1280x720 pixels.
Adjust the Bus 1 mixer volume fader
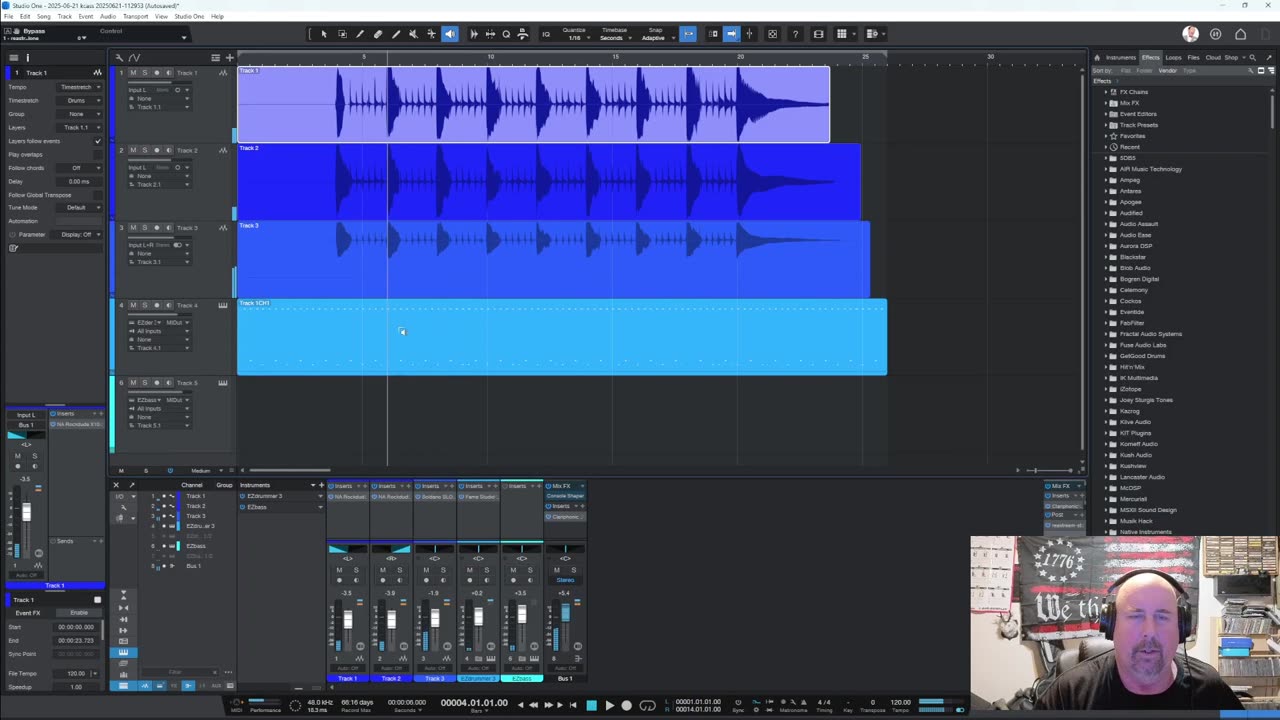pos(565,613)
